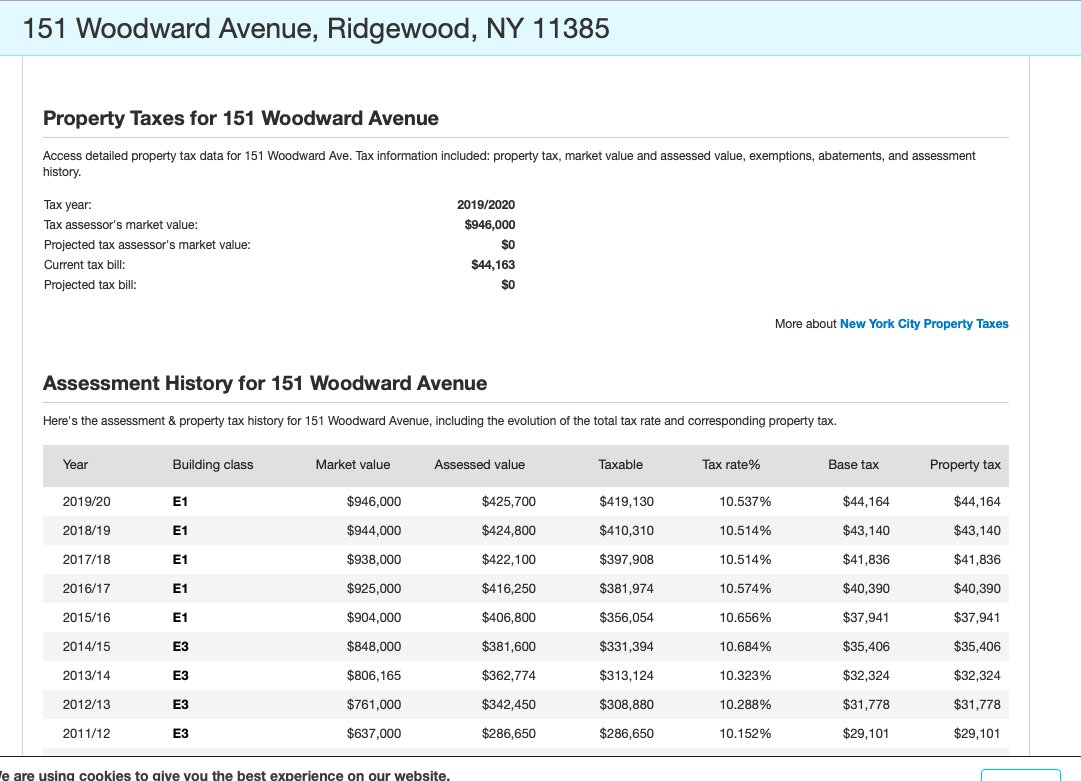Click the $286,650 assessed value in 2011/12 row
The image size is (1081, 781).
click(508, 734)
